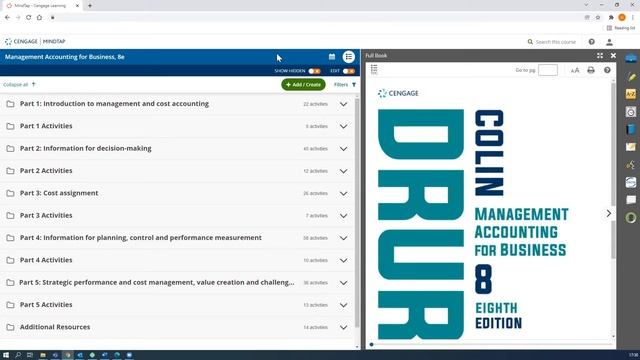The image size is (640, 360).
Task: Open the table of contents icon in Full Book reader
Action: (374, 70)
